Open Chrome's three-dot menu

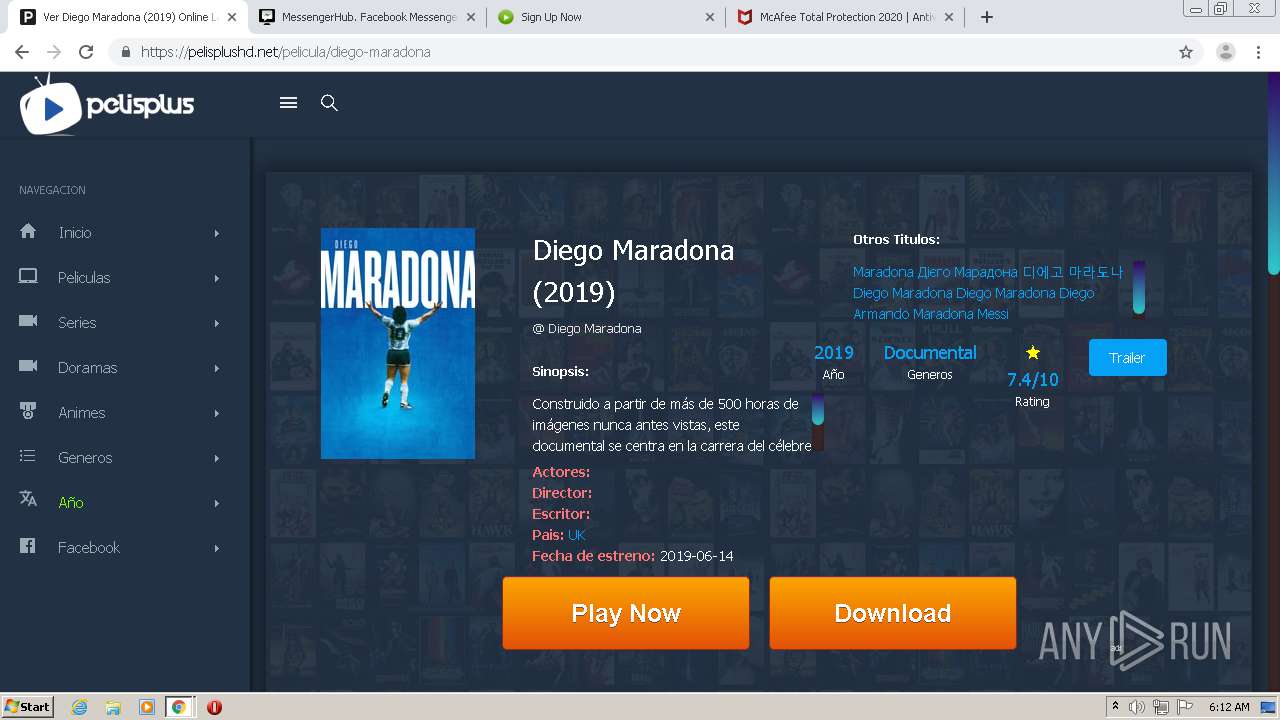(1258, 52)
